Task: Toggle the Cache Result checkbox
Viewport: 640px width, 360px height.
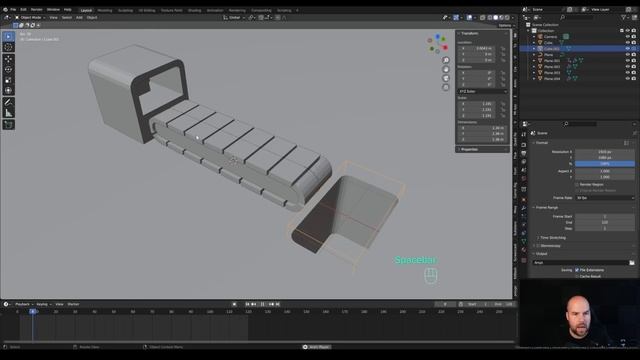Action: (x=577, y=276)
